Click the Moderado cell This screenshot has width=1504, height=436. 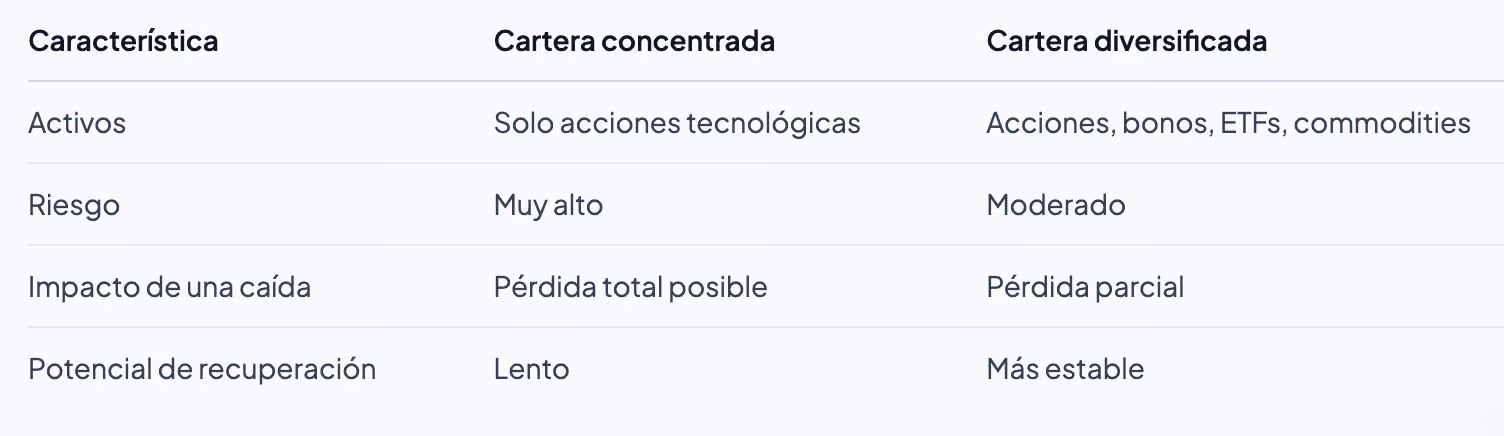pos(1055,205)
